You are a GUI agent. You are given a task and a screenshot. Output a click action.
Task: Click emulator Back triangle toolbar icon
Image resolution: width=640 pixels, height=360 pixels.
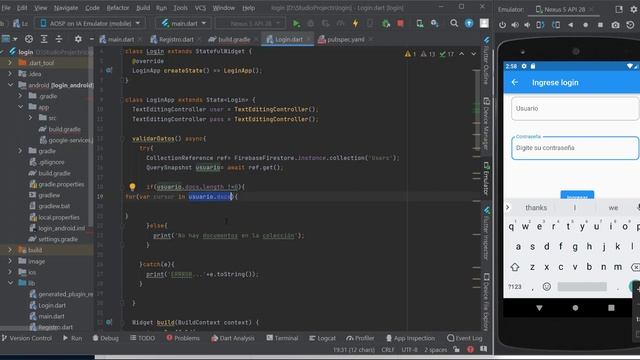pos(571,25)
